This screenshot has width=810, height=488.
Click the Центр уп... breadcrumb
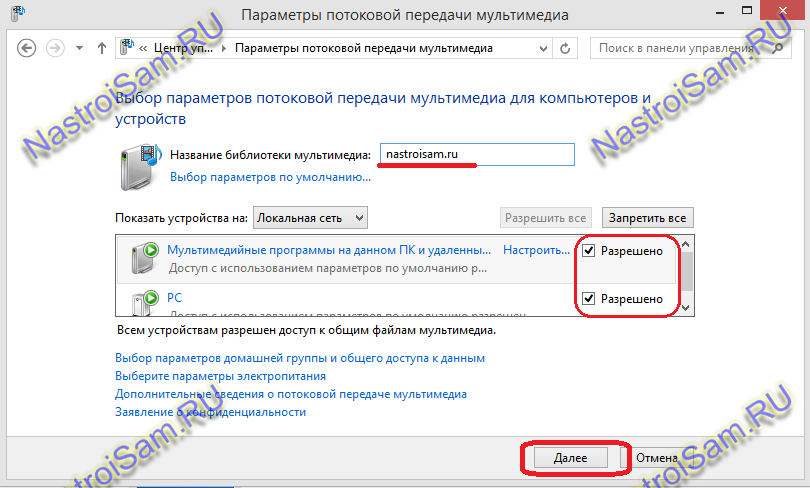[x=183, y=49]
